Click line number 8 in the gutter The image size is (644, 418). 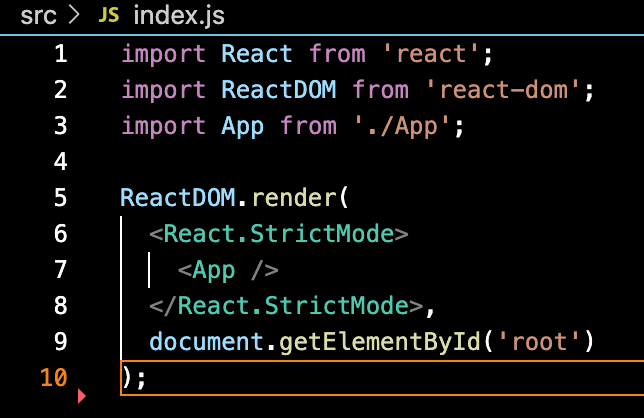coord(61,305)
